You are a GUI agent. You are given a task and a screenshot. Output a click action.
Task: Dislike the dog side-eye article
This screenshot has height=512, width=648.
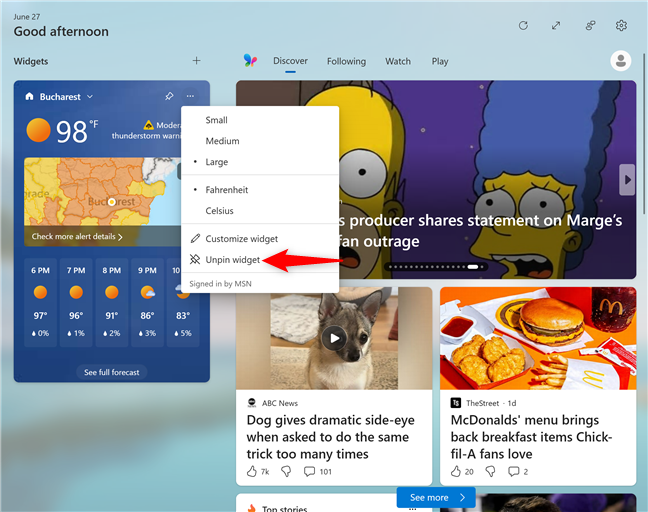pos(286,472)
